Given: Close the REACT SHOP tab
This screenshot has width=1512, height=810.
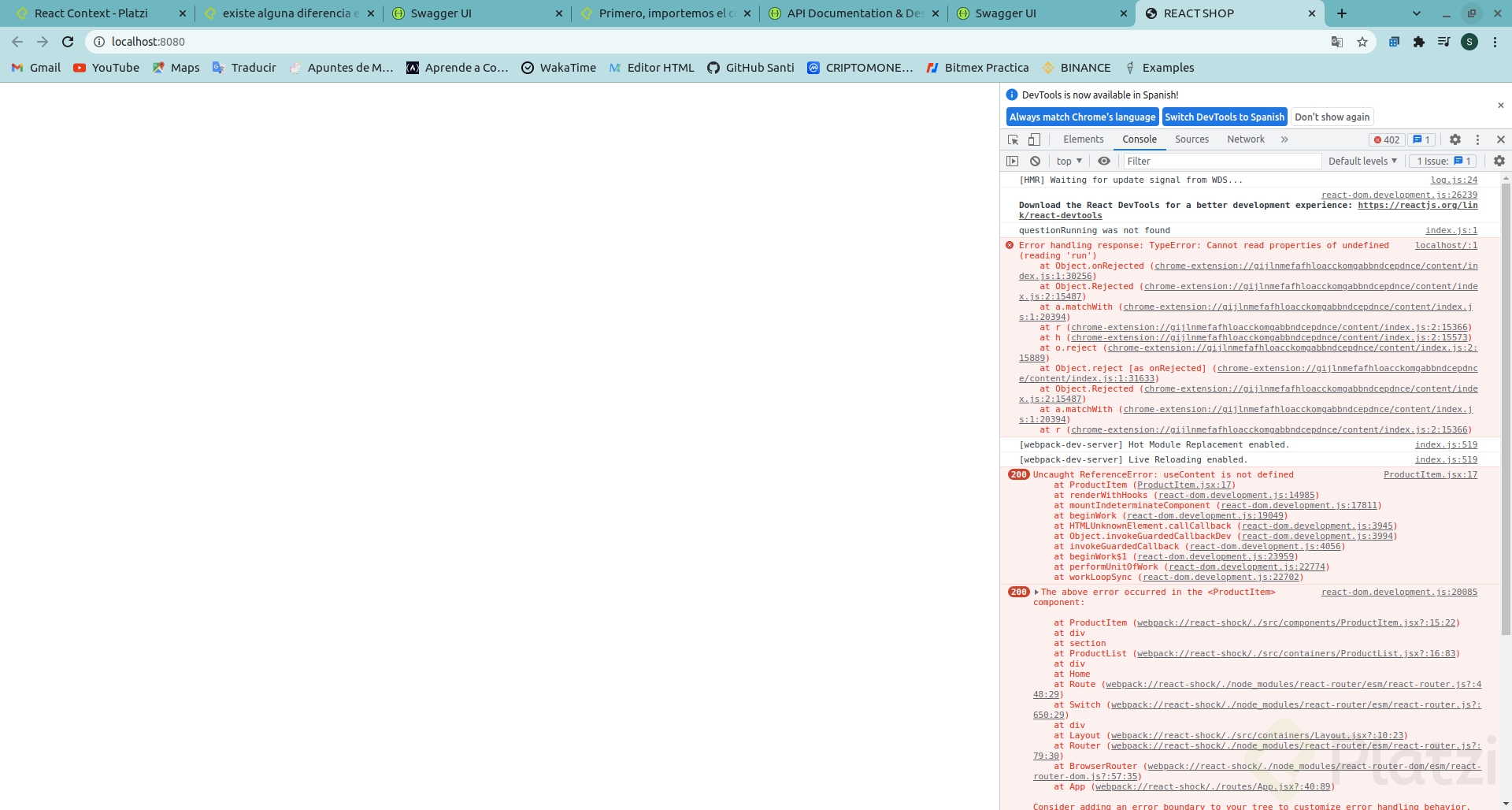Looking at the screenshot, I should point(1311,13).
